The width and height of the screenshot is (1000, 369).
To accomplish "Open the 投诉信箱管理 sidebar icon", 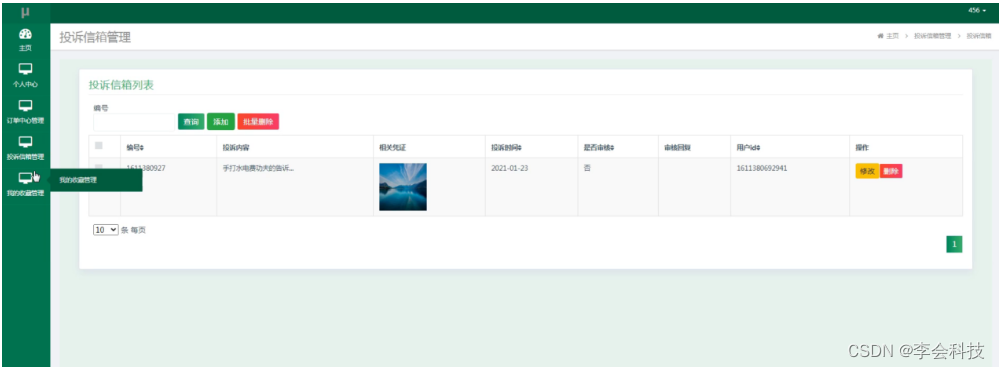I will (x=26, y=141).
